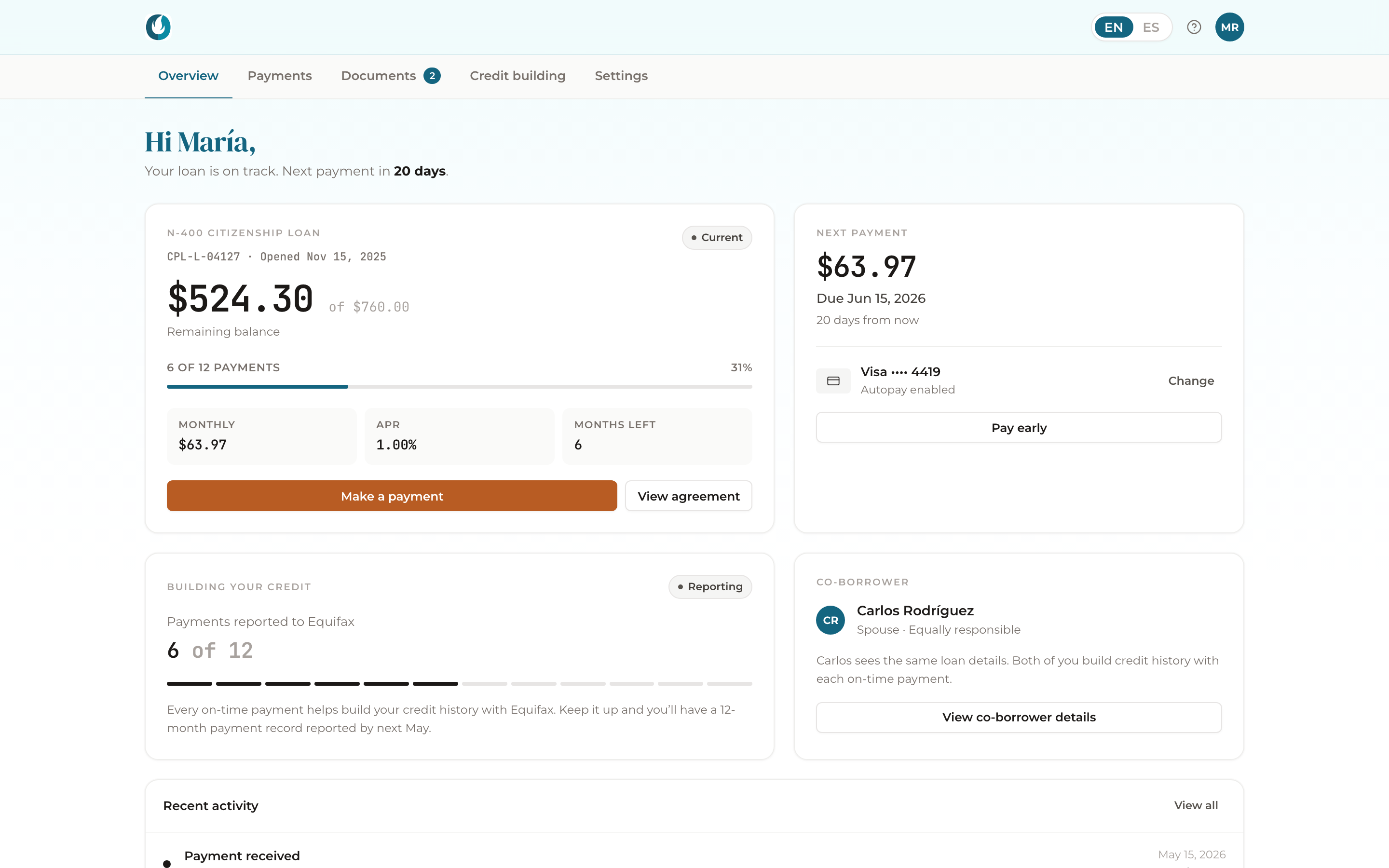Click View co-borrower details

(1019, 717)
